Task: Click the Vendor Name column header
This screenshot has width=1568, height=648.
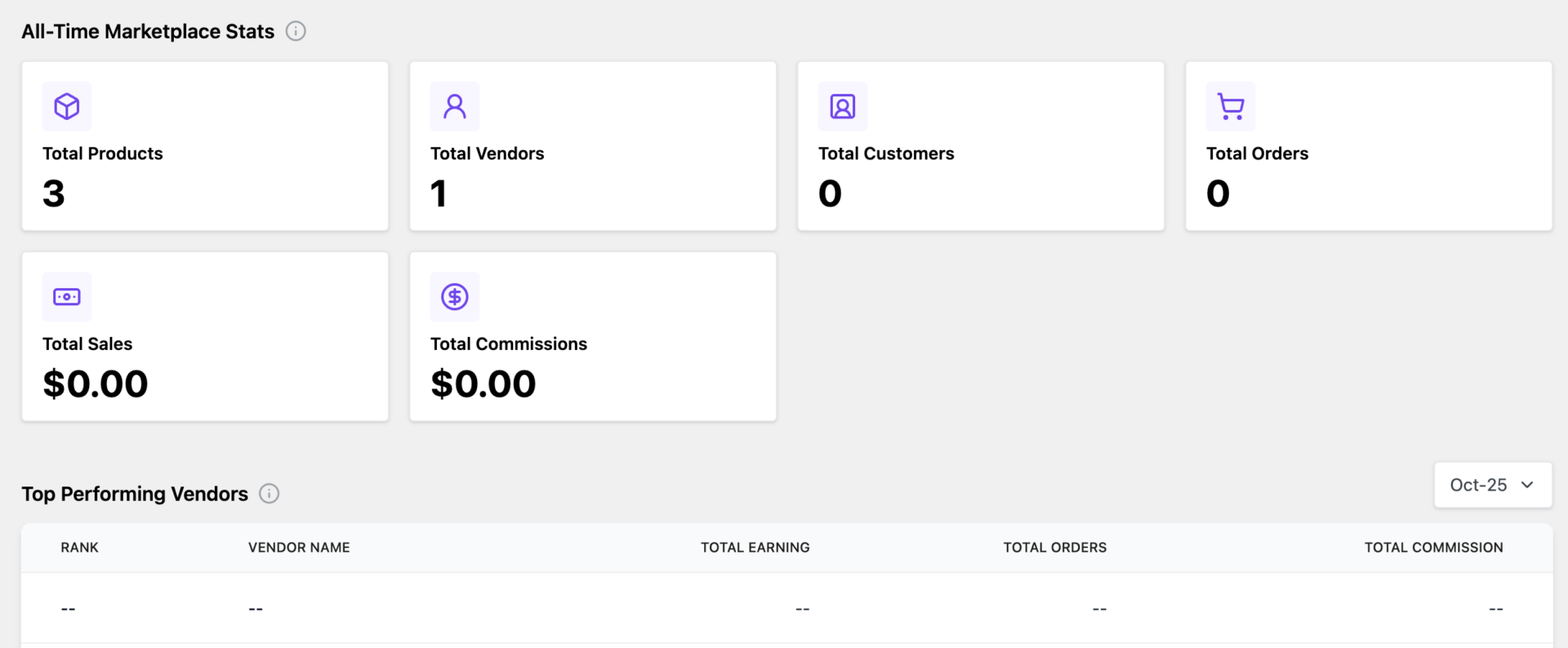Action: point(299,548)
